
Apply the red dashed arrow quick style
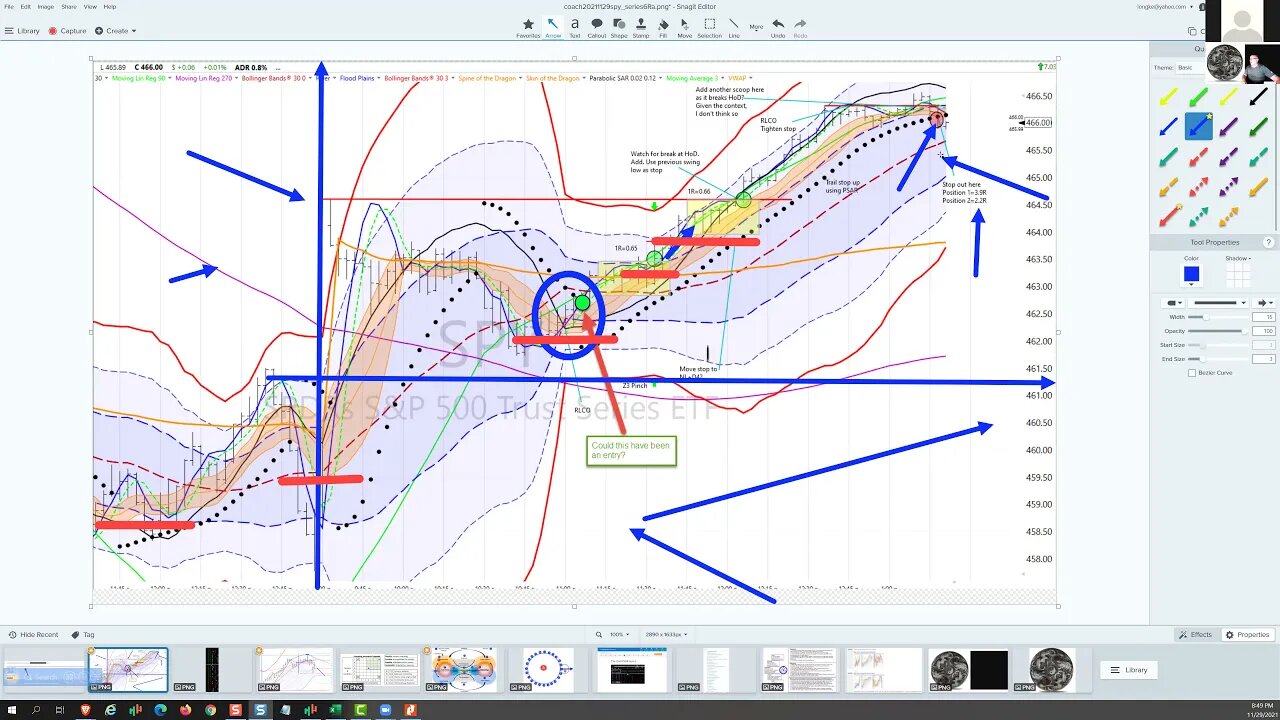(1198, 157)
